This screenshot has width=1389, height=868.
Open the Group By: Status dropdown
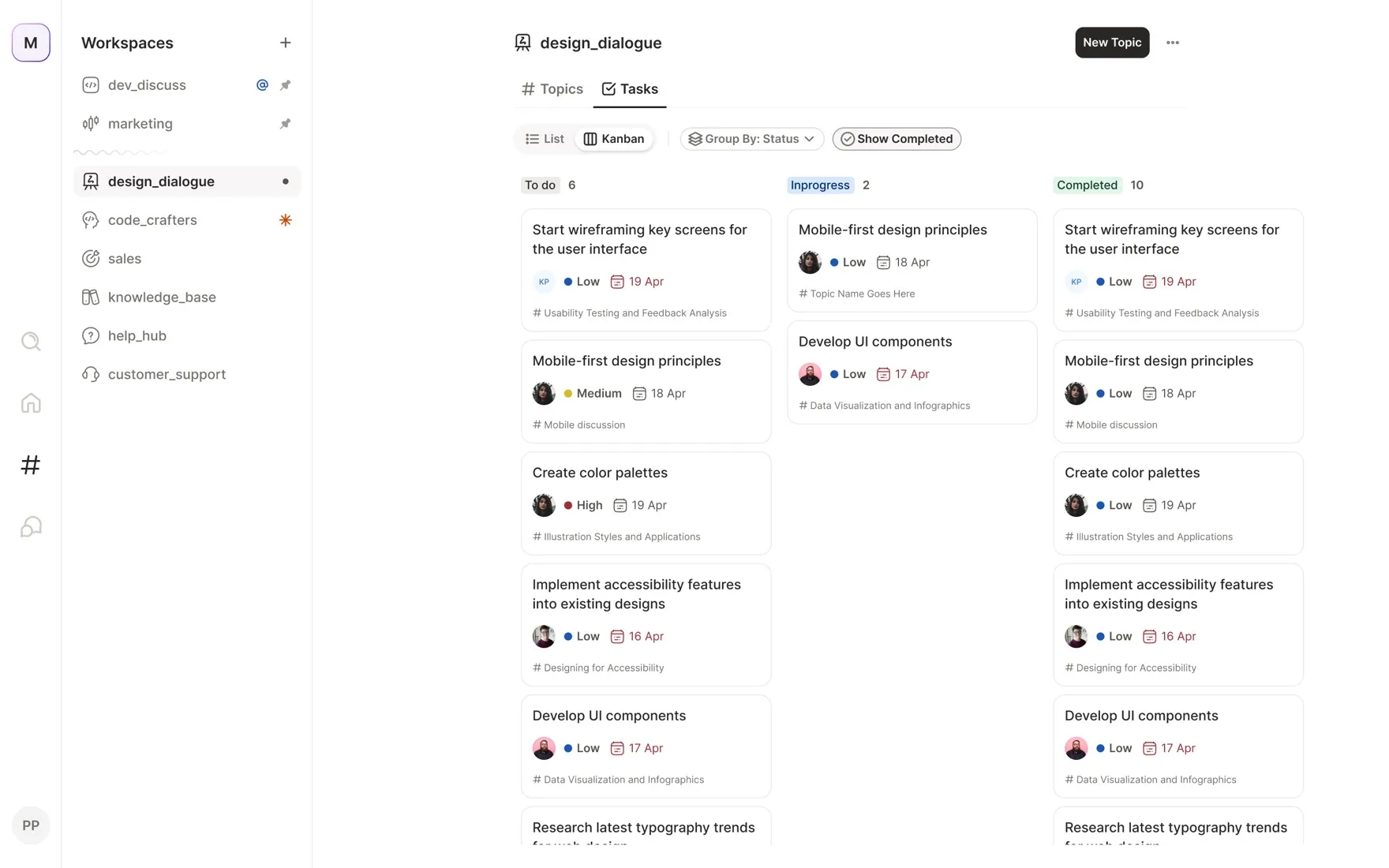[x=751, y=139]
